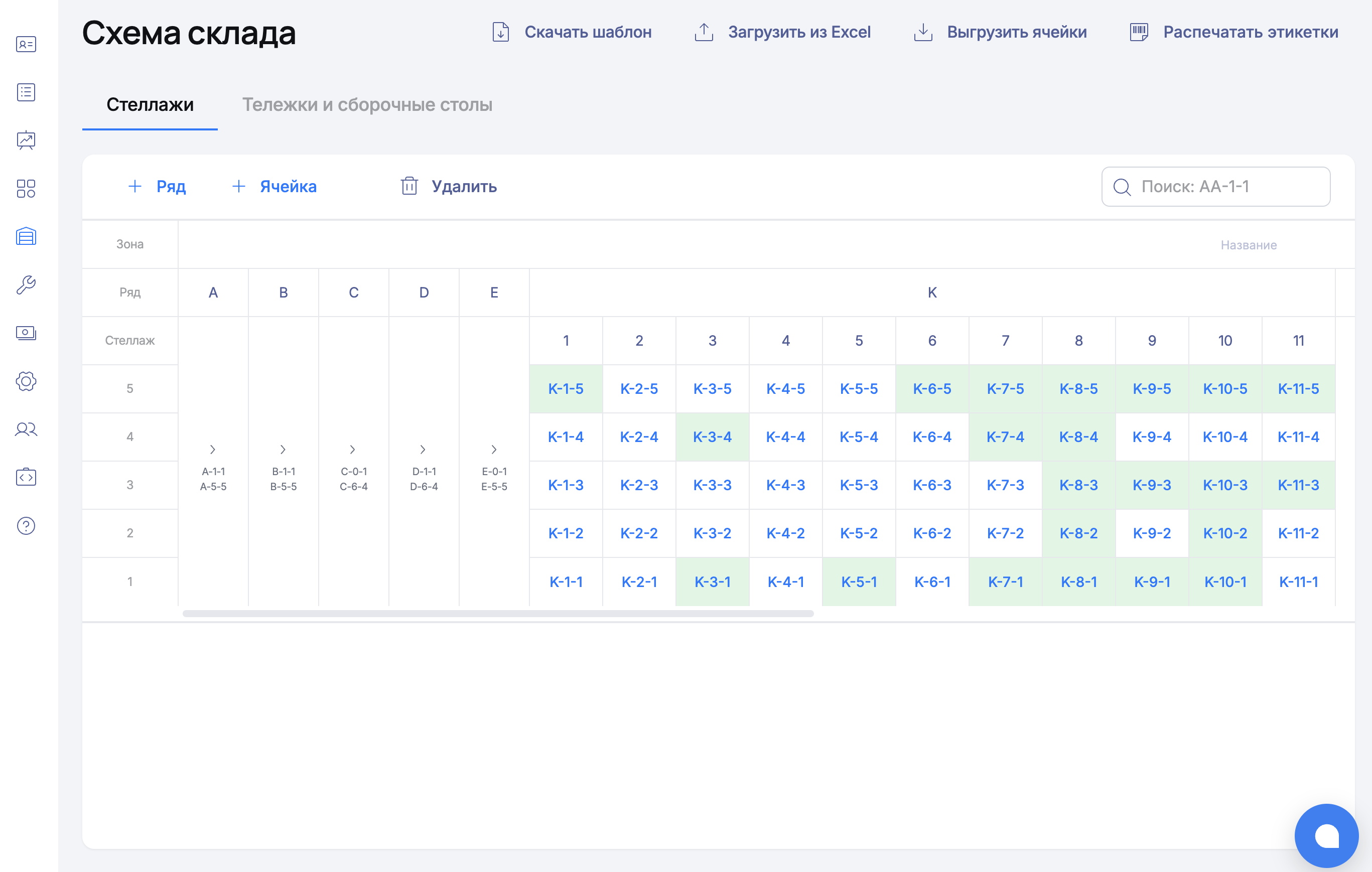Viewport: 1372px width, 872px height.
Task: Select cell K-7-1
Action: 1006,582
